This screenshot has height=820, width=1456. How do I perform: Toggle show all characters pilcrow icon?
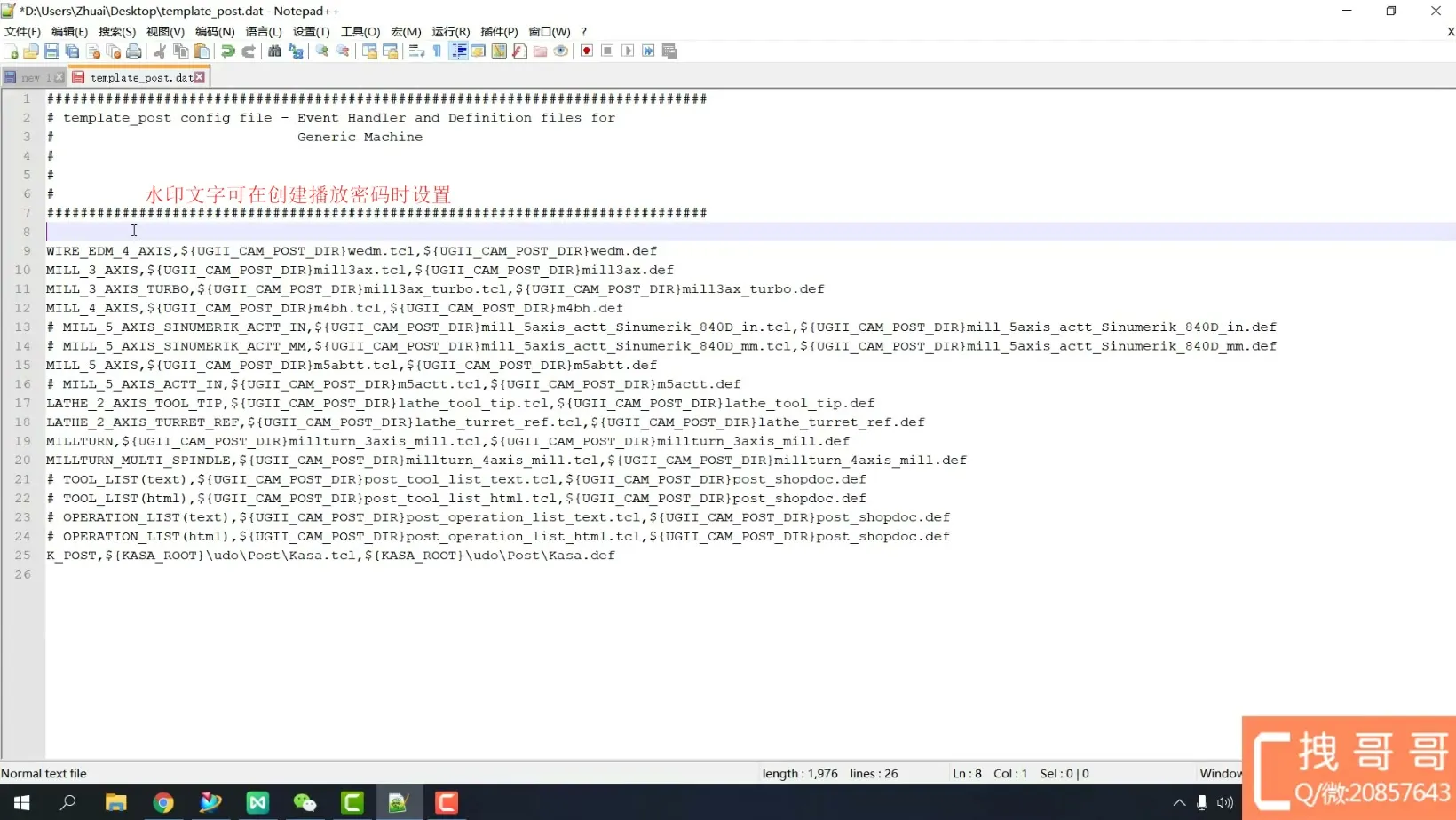coord(437,51)
